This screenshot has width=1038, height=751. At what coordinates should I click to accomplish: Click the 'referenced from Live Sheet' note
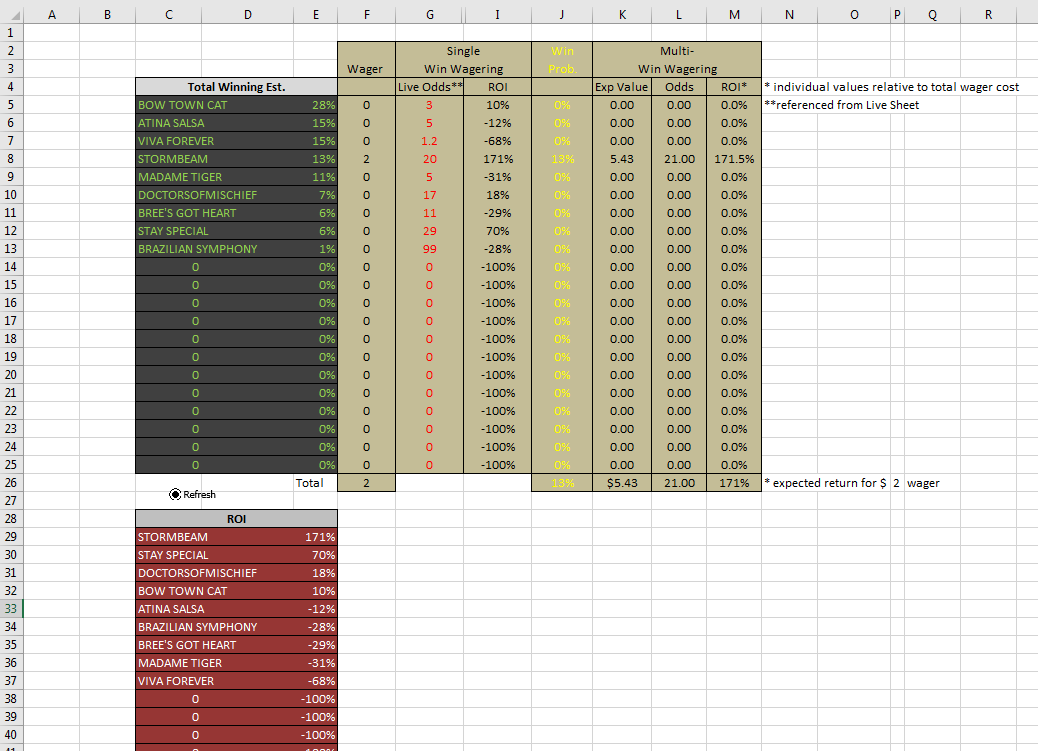846,105
